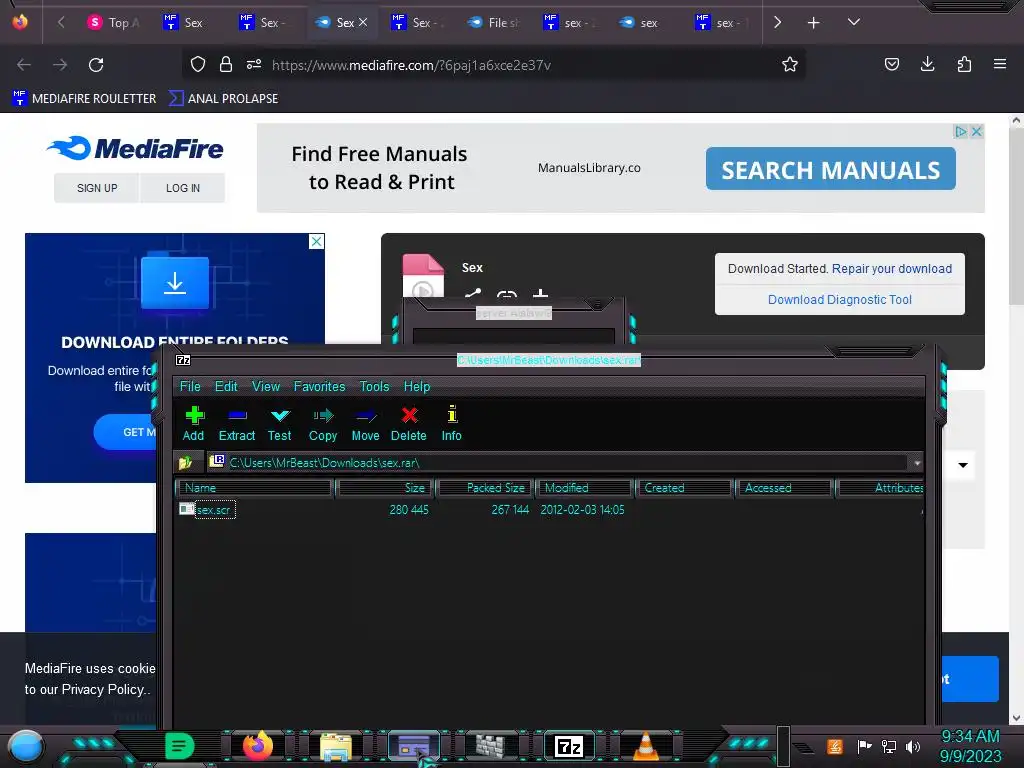Open the dropdown arrow behind the 7-Zip window
The image size is (1024, 768).
pos(963,465)
